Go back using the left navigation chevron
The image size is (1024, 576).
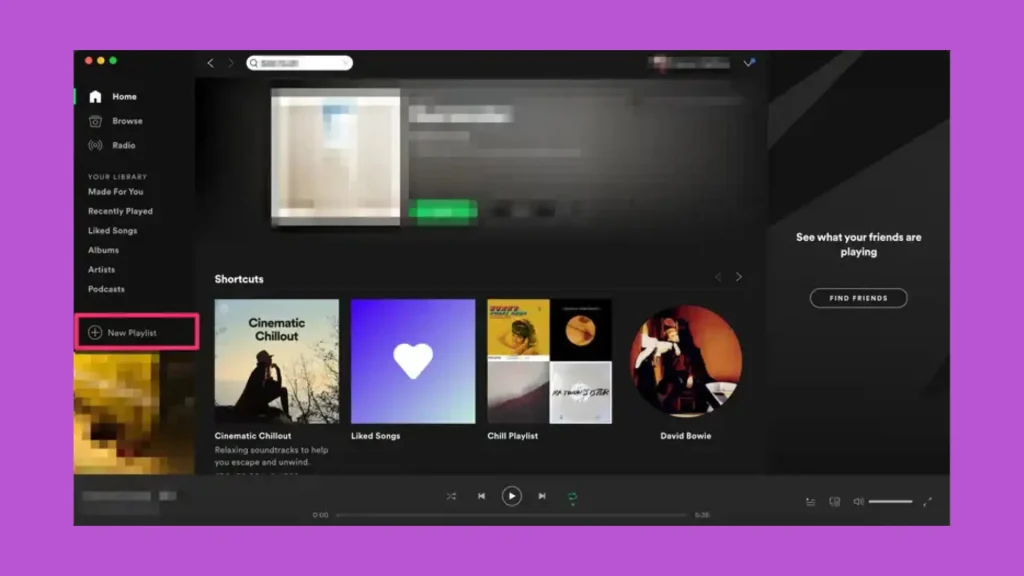[x=210, y=62]
